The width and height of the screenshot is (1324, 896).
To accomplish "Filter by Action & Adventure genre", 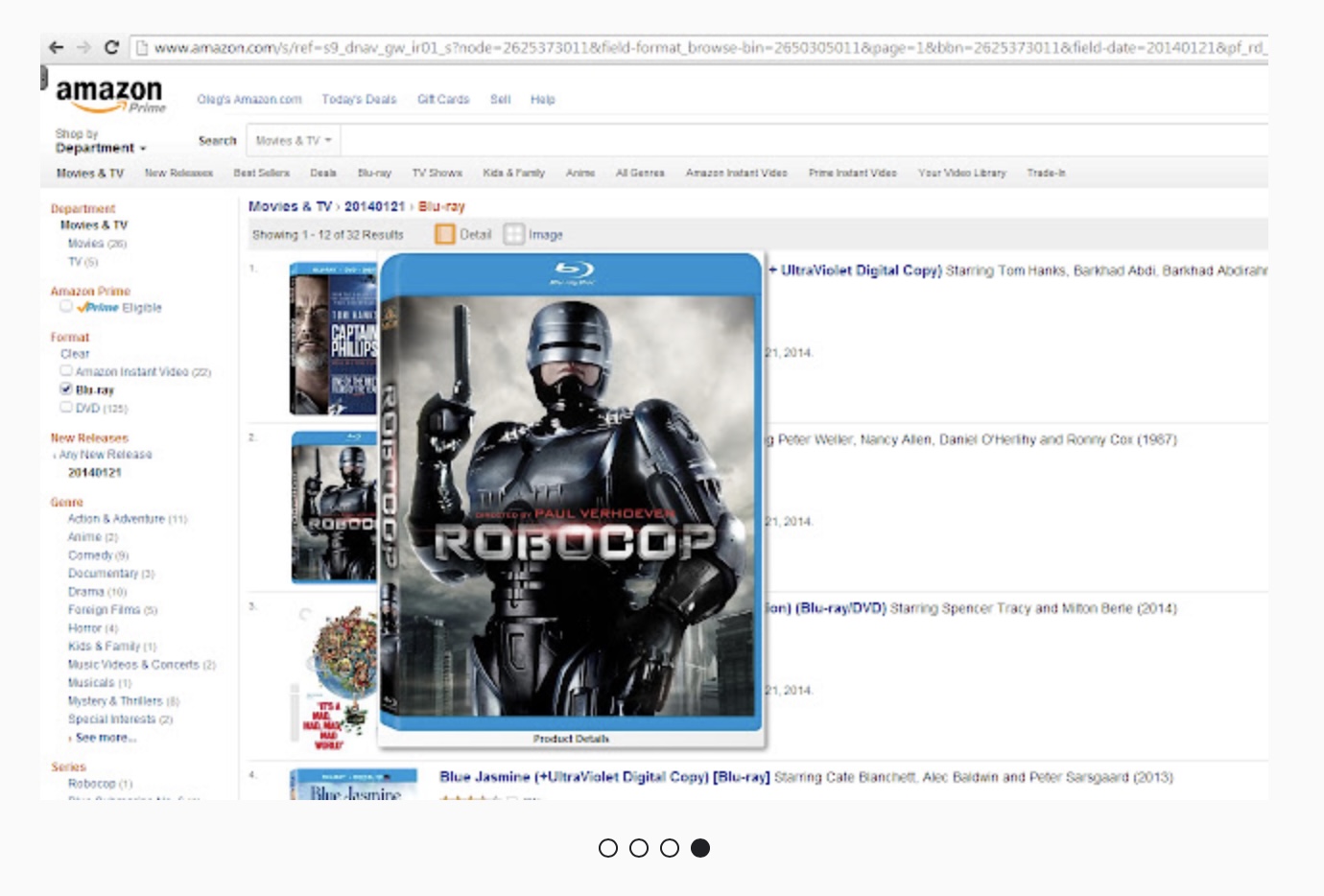I will (116, 519).
